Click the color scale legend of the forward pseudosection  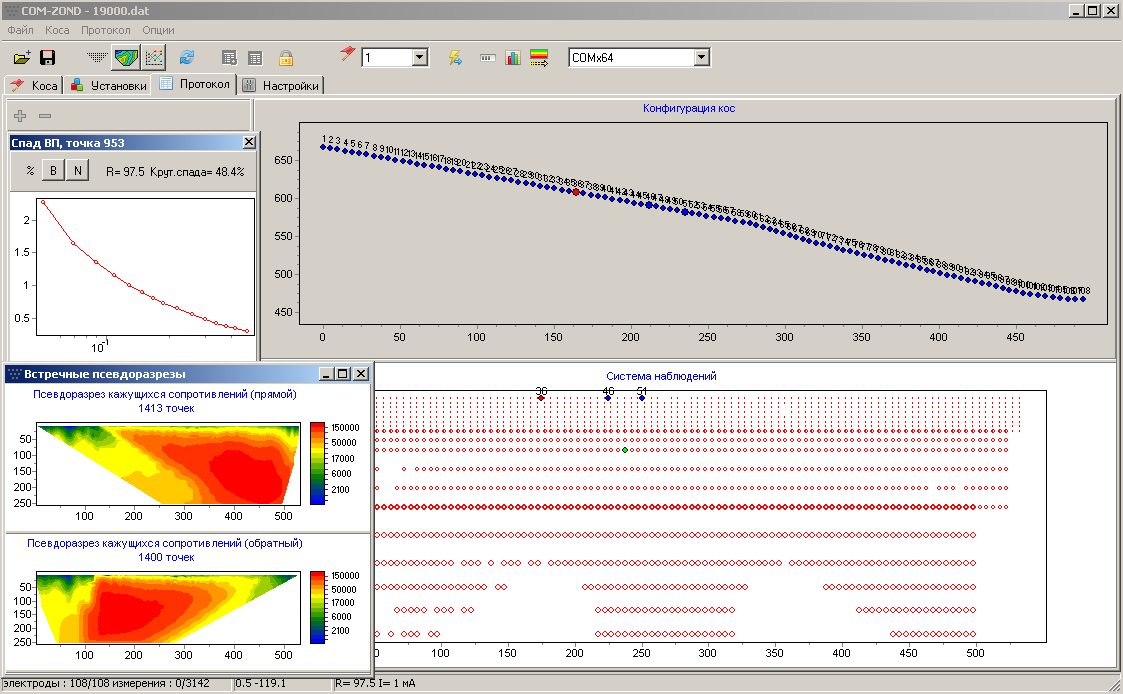317,463
